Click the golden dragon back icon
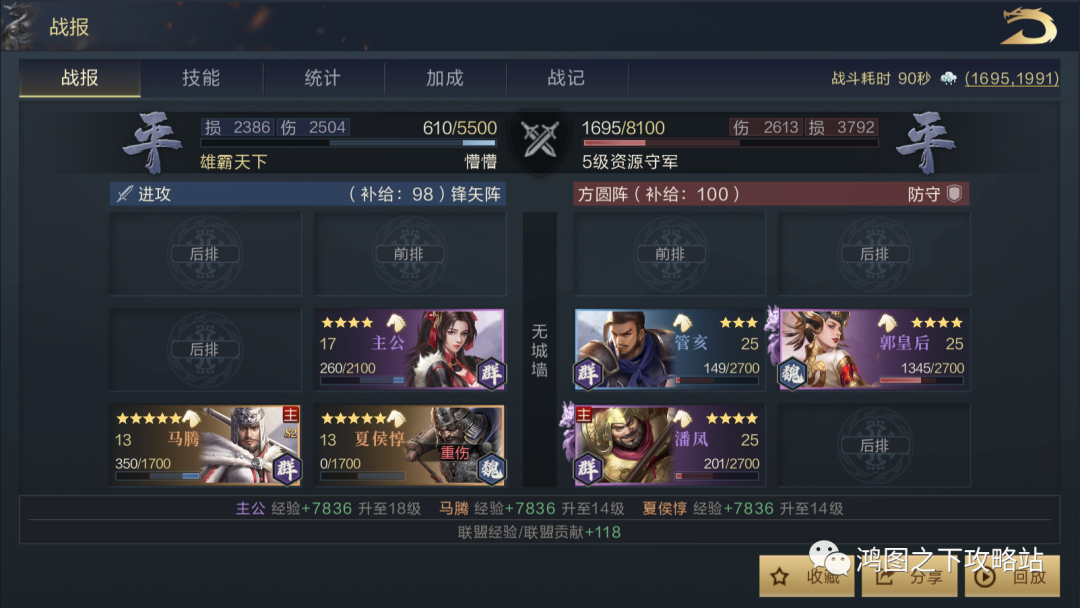 point(1029,26)
